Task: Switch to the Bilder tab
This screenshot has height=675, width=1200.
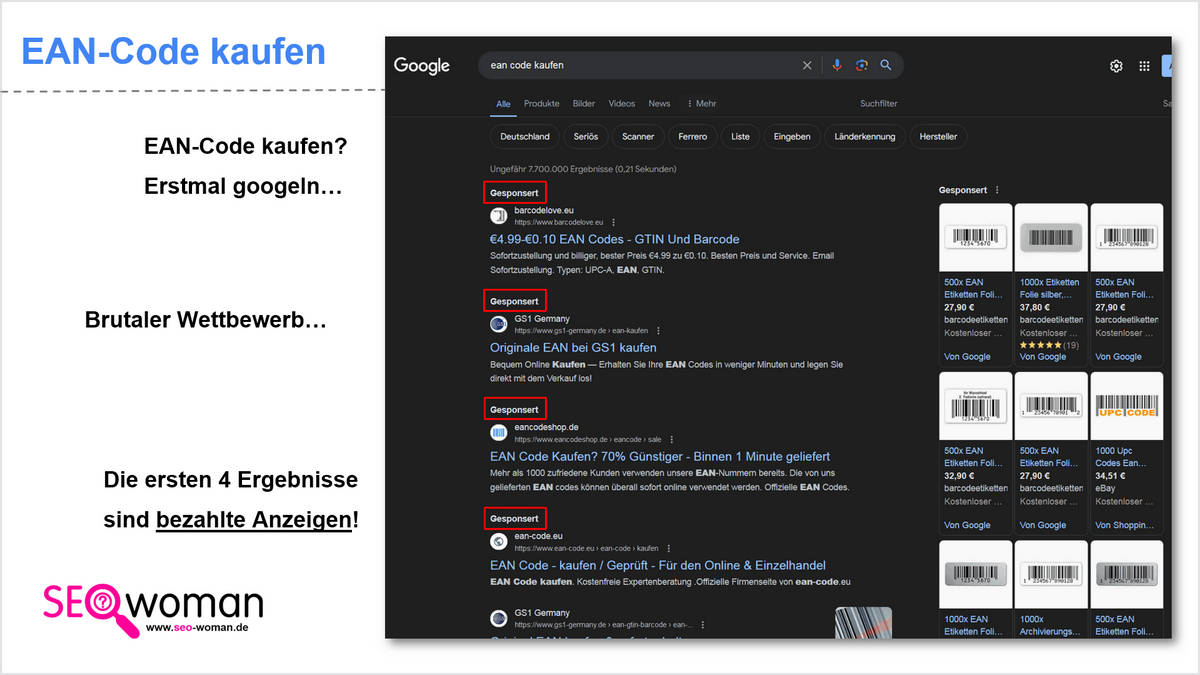Action: 584,104
